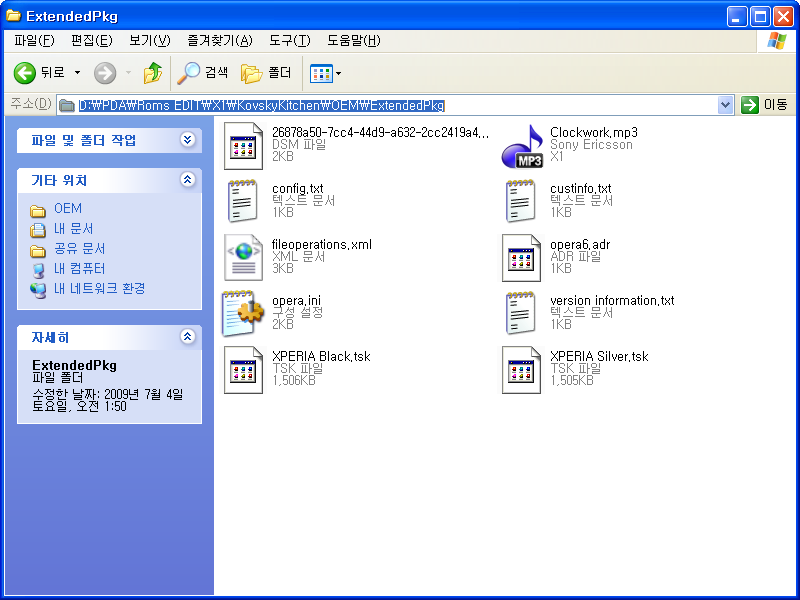Screen dimensions: 800x600
Task: Select the config.txt text document icon
Action: [243, 200]
